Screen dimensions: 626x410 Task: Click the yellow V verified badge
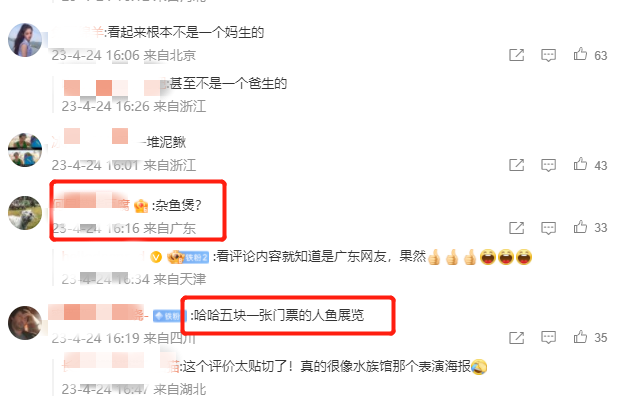(x=156, y=257)
